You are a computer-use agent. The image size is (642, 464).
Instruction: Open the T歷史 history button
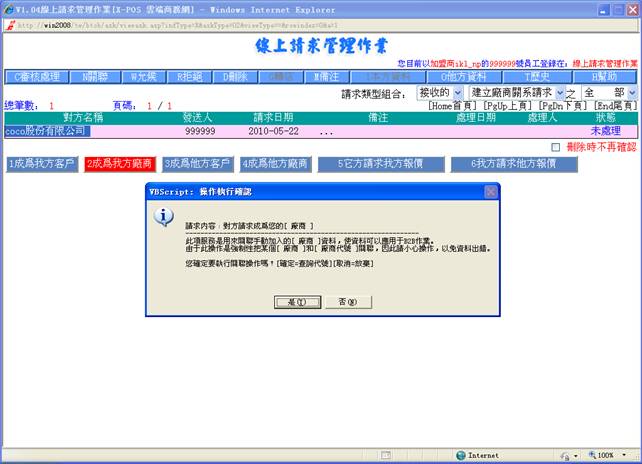click(x=537, y=76)
